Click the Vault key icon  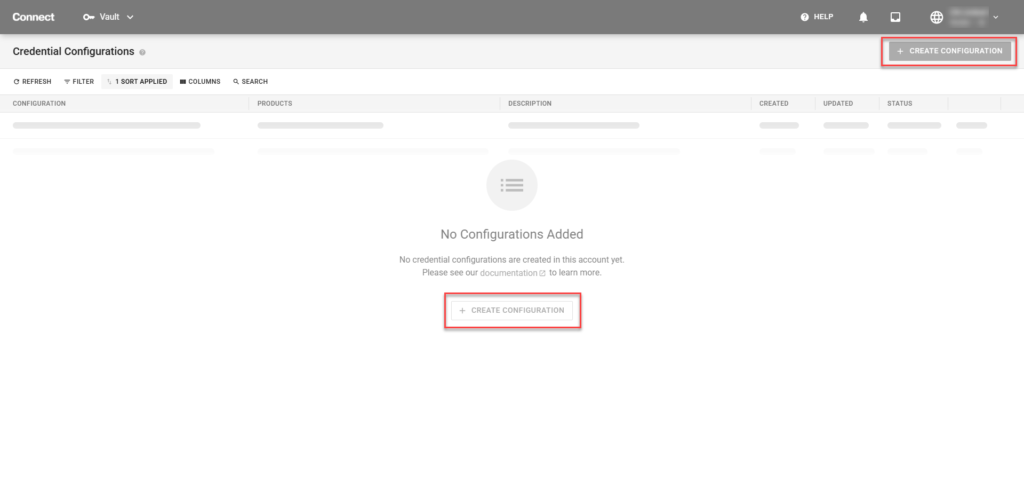pyautogui.click(x=88, y=17)
